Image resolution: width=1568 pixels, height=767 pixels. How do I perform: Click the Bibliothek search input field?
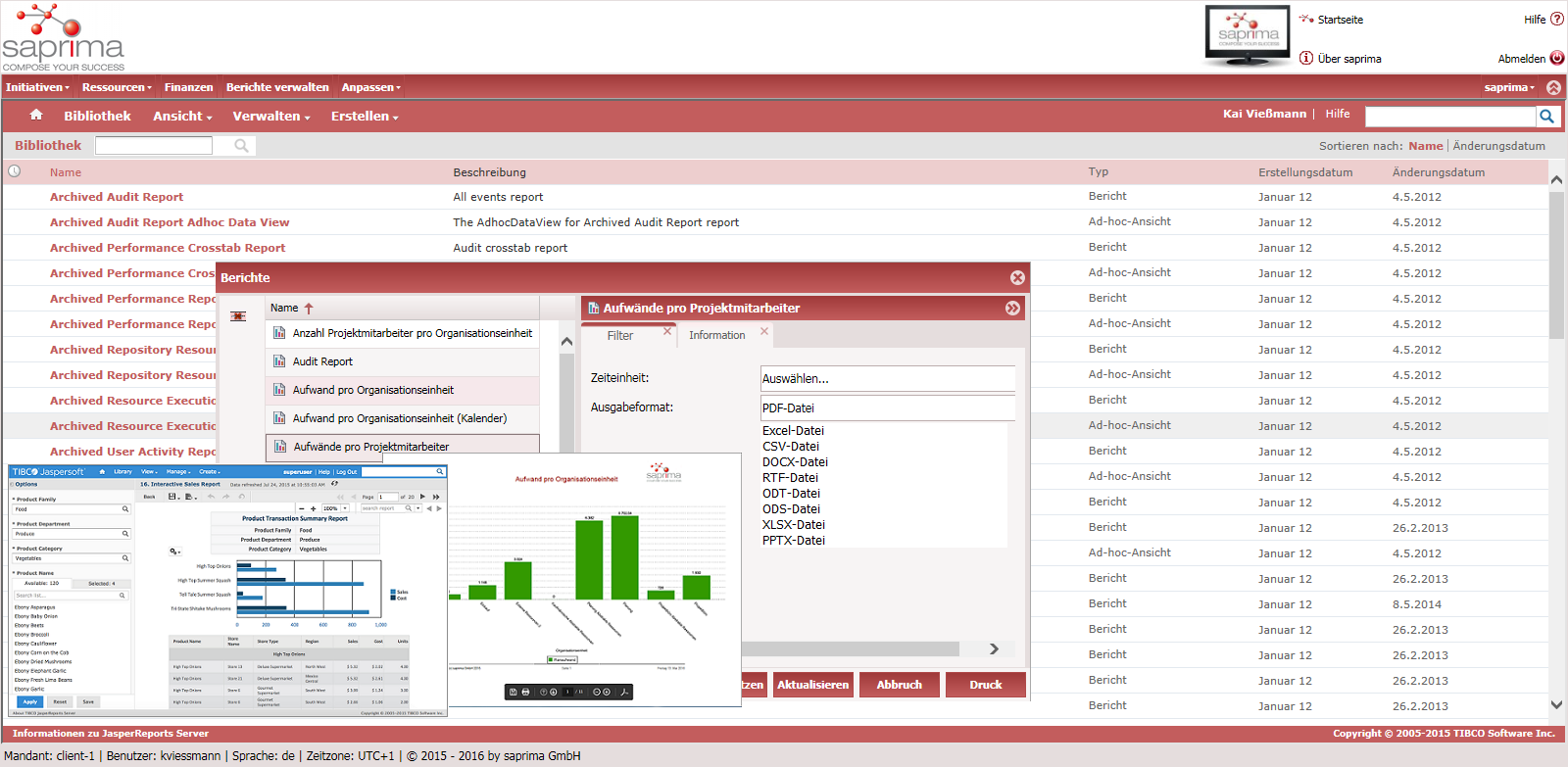[x=154, y=146]
